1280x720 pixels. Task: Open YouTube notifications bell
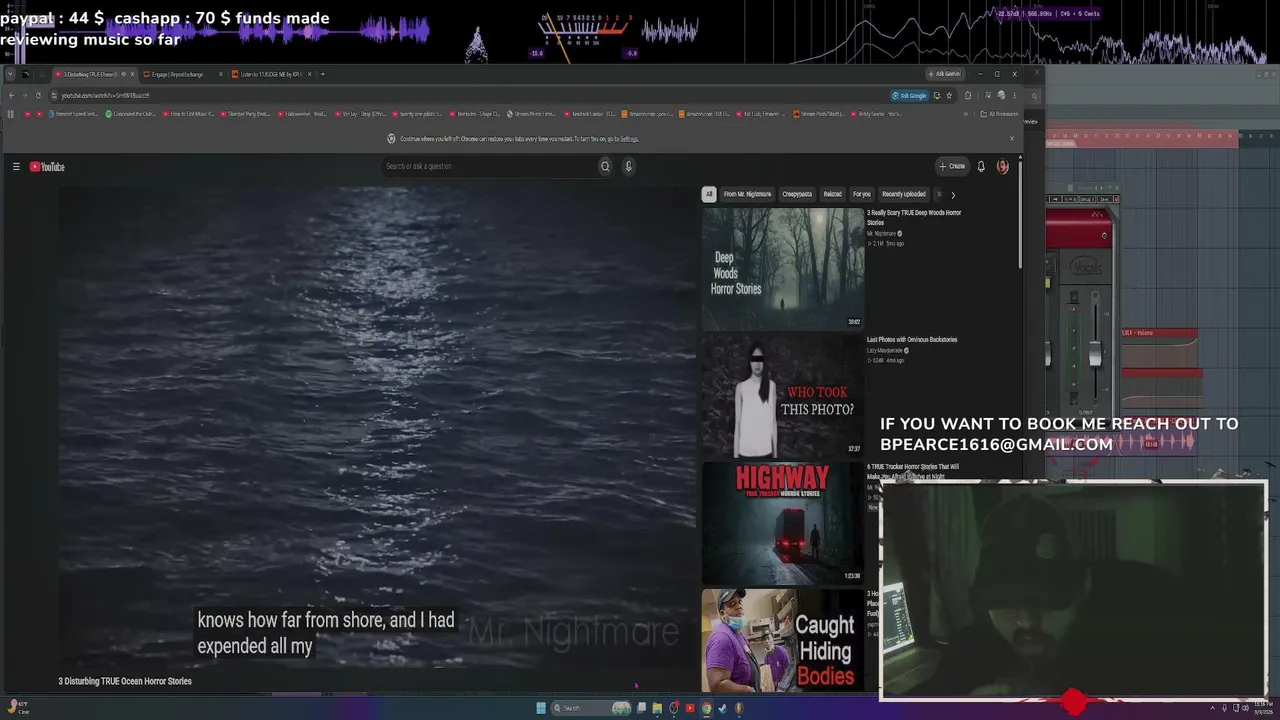coord(981,167)
